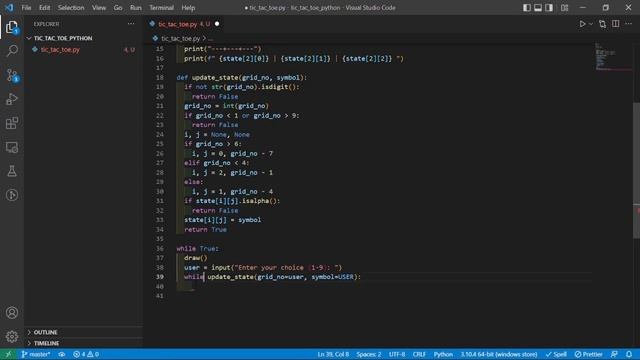The height and width of the screenshot is (360, 640).
Task: Open the breadcrumb ellipsis symbol item
Action: (x=210, y=38)
